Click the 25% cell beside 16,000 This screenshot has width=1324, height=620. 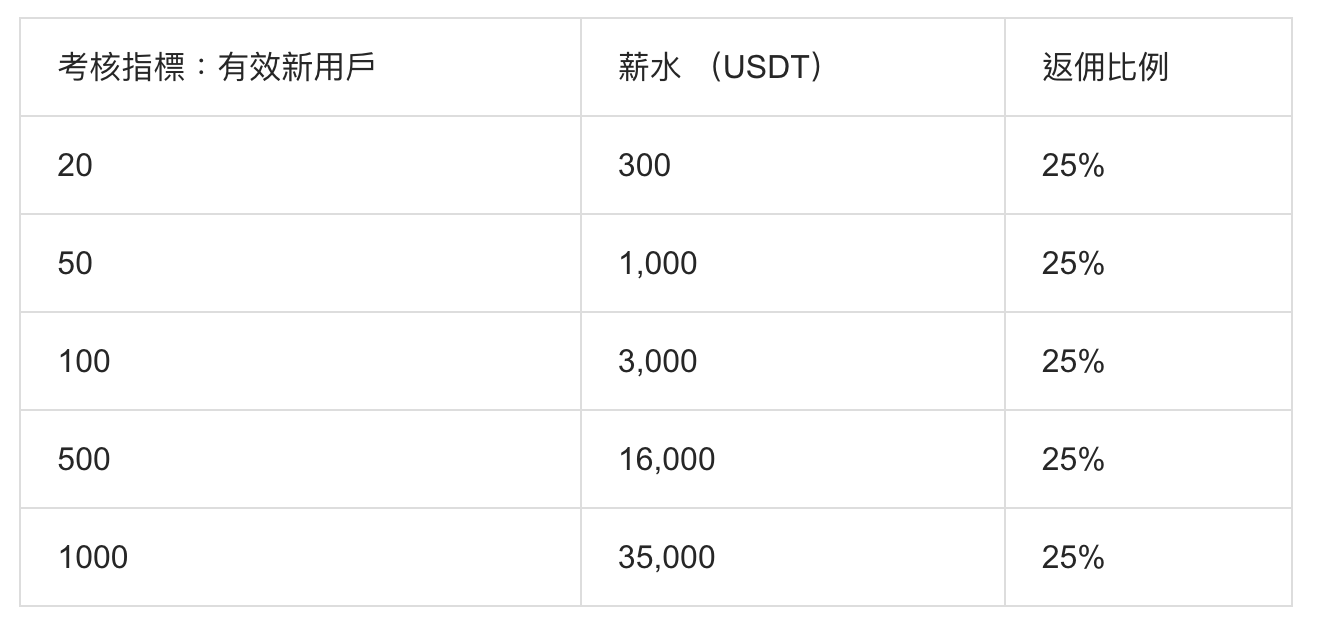1148,459
